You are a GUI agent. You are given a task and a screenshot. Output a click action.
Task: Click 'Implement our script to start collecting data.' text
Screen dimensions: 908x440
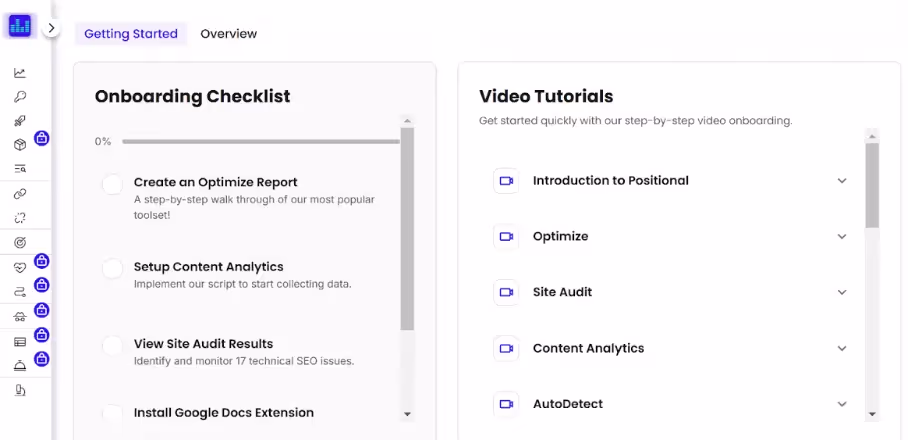click(x=243, y=284)
